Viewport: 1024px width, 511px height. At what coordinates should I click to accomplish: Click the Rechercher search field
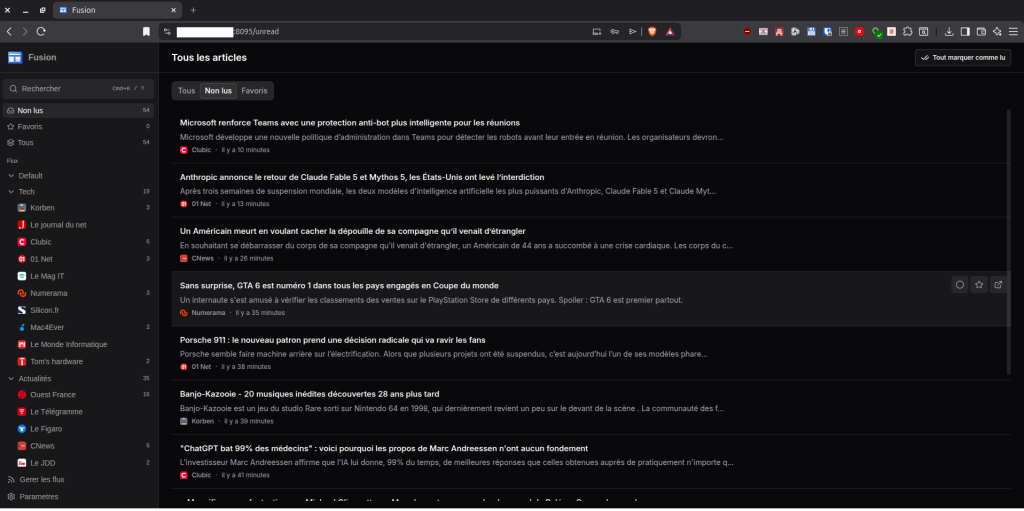tap(78, 88)
